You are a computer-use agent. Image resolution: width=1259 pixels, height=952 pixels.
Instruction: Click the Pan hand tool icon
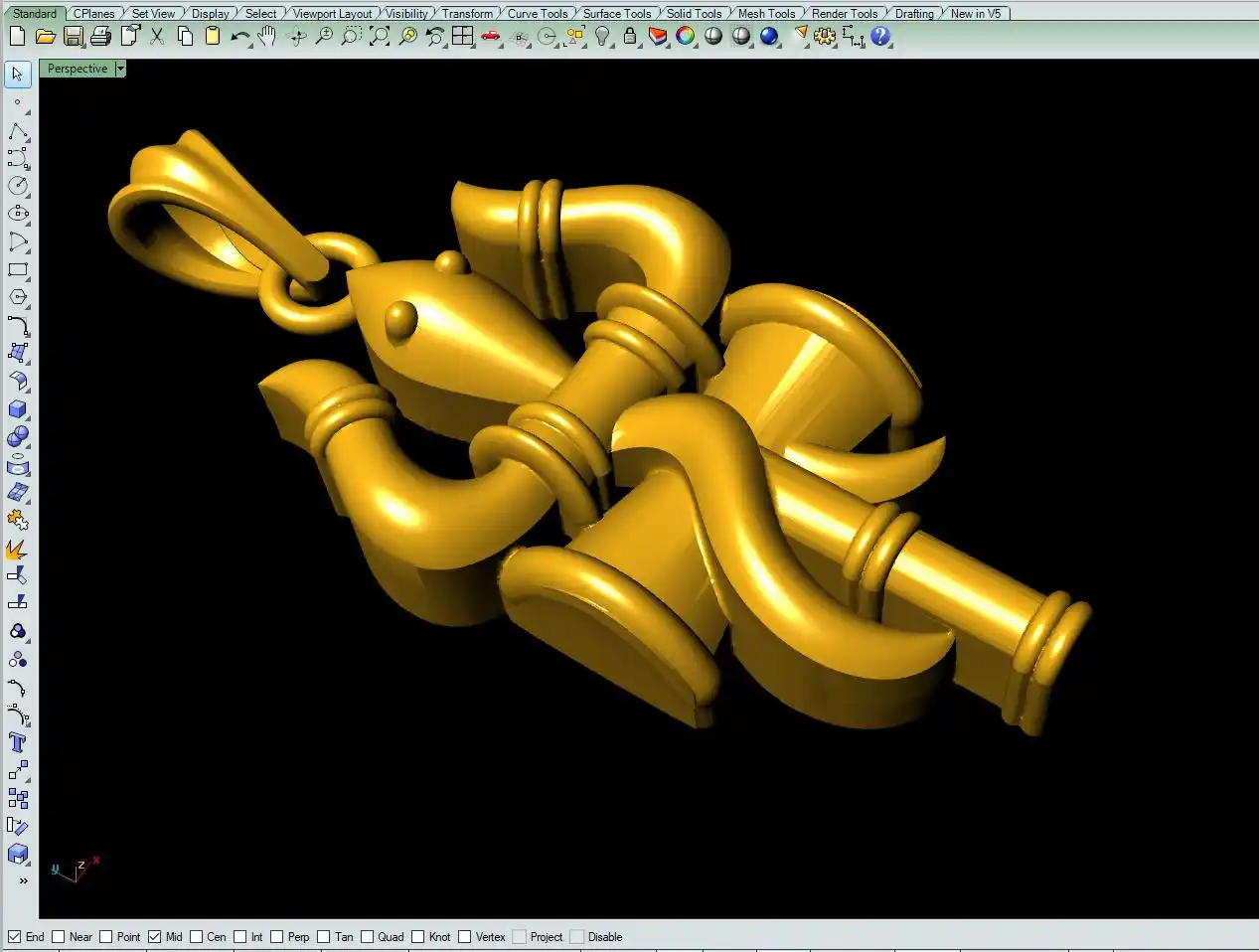tap(266, 37)
